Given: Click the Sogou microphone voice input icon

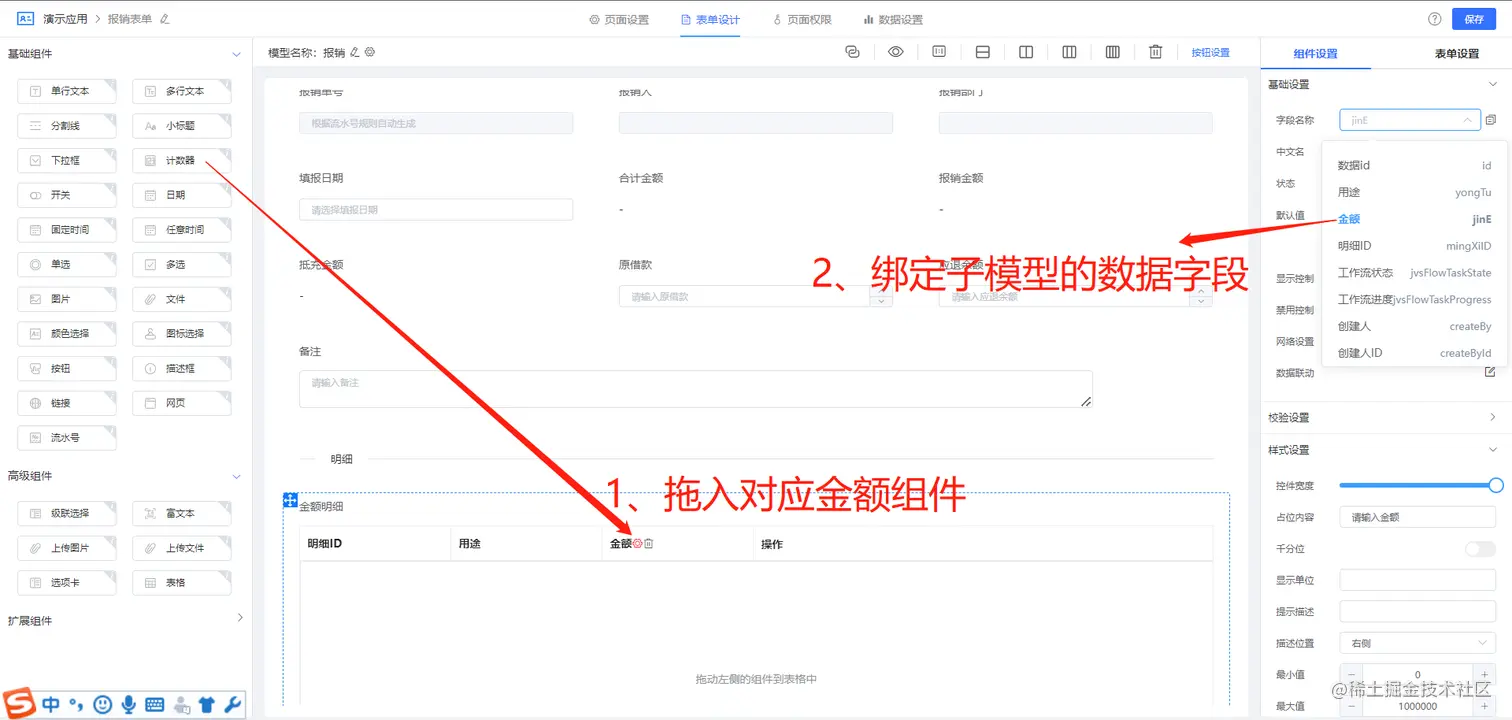Looking at the screenshot, I should [128, 705].
